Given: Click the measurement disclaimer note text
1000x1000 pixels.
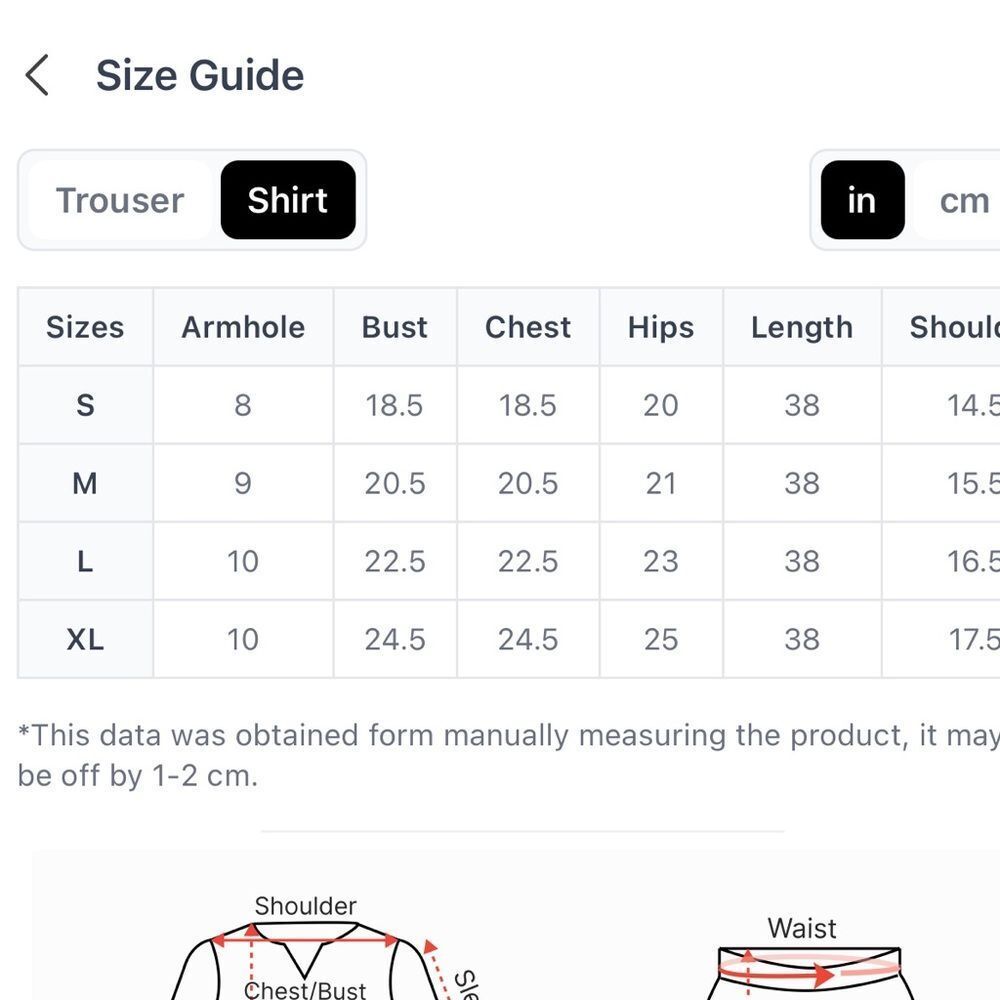Looking at the screenshot, I should tap(509, 755).
